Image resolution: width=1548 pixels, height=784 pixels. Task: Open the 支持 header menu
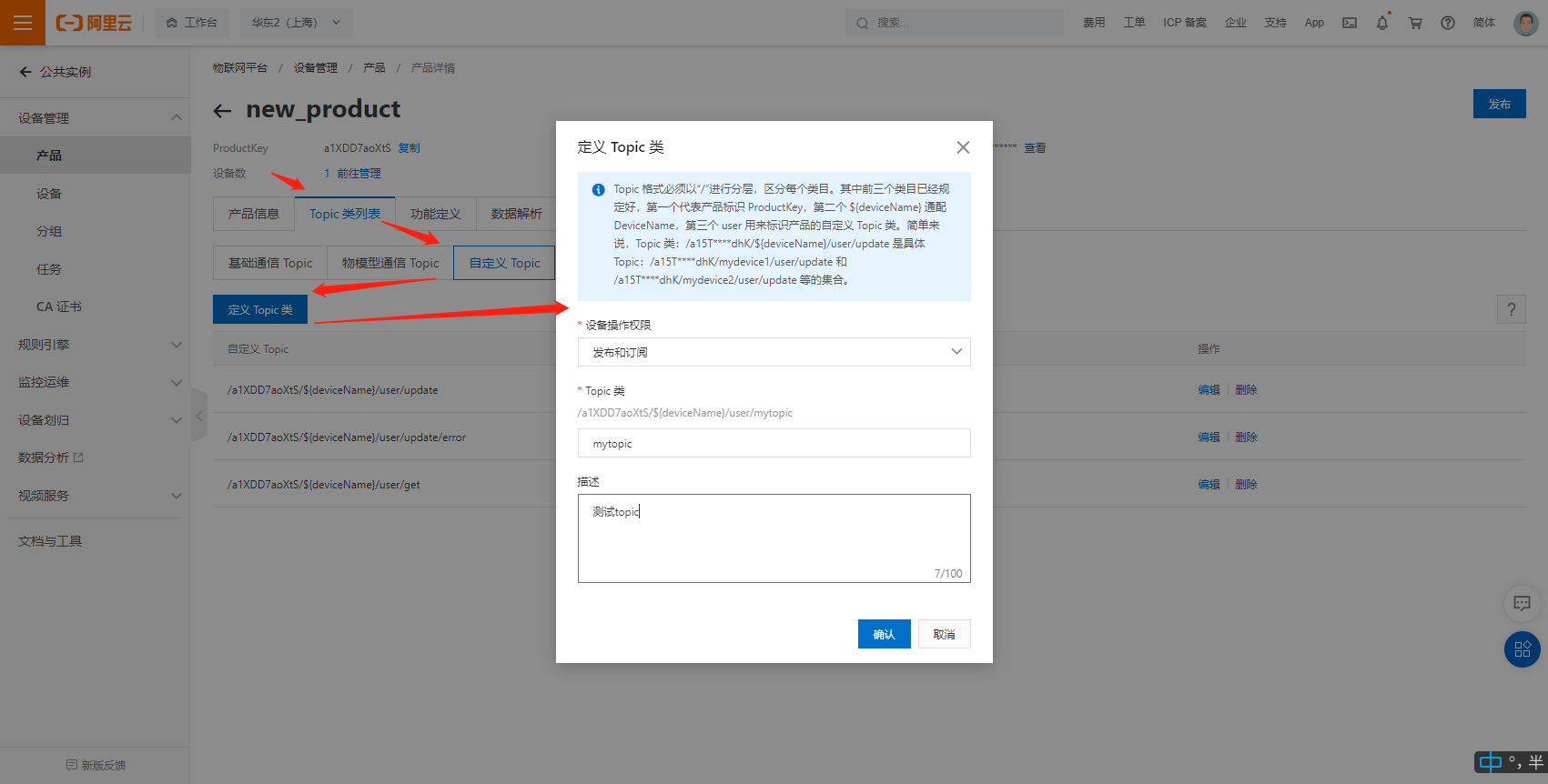(x=1276, y=23)
